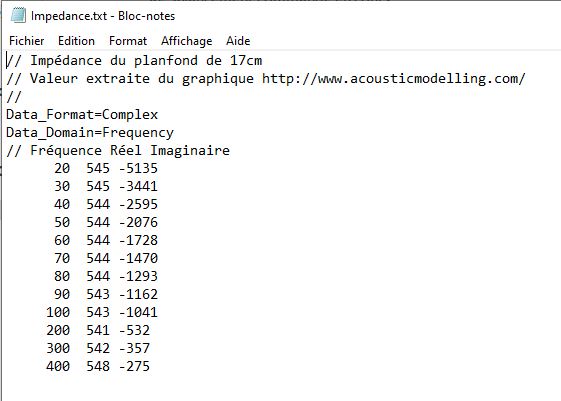Click the frequency value 20
This screenshot has height=401, width=561.
pos(62,168)
